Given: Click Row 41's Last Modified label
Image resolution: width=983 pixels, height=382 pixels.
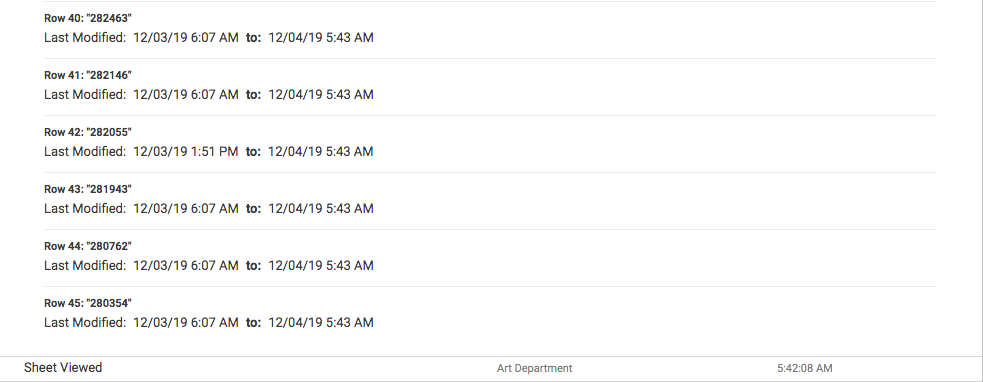Looking at the screenshot, I should 85,95.
